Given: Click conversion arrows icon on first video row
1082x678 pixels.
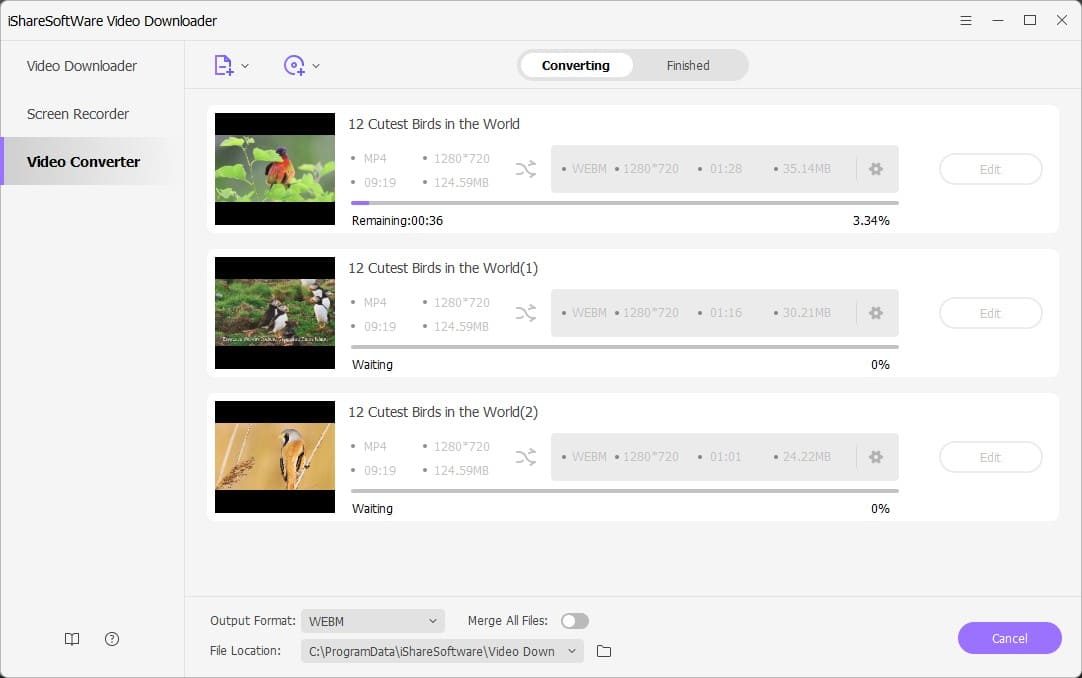Looking at the screenshot, I should pos(526,169).
